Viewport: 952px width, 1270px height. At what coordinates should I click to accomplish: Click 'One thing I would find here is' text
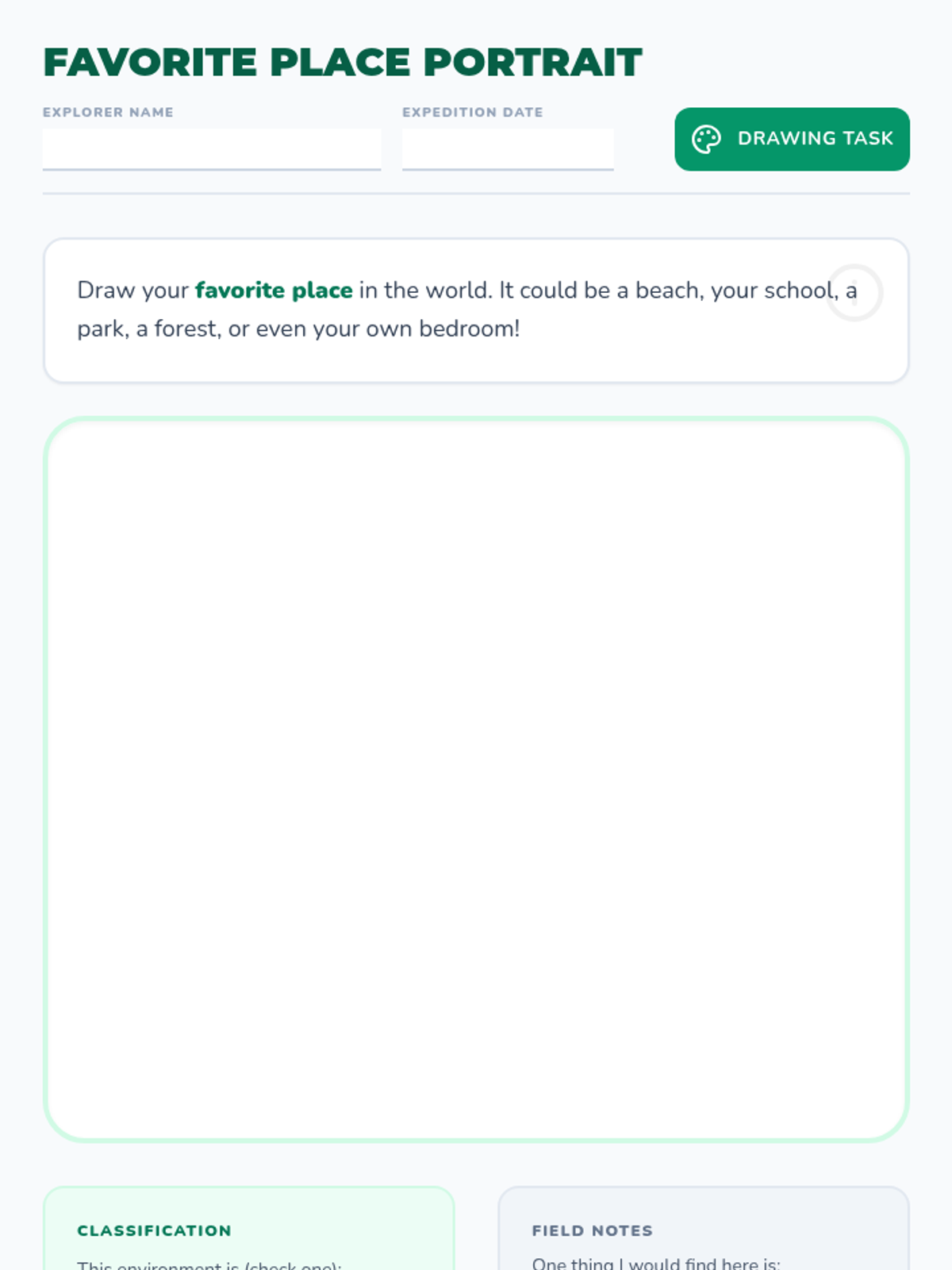pyautogui.click(x=656, y=1264)
